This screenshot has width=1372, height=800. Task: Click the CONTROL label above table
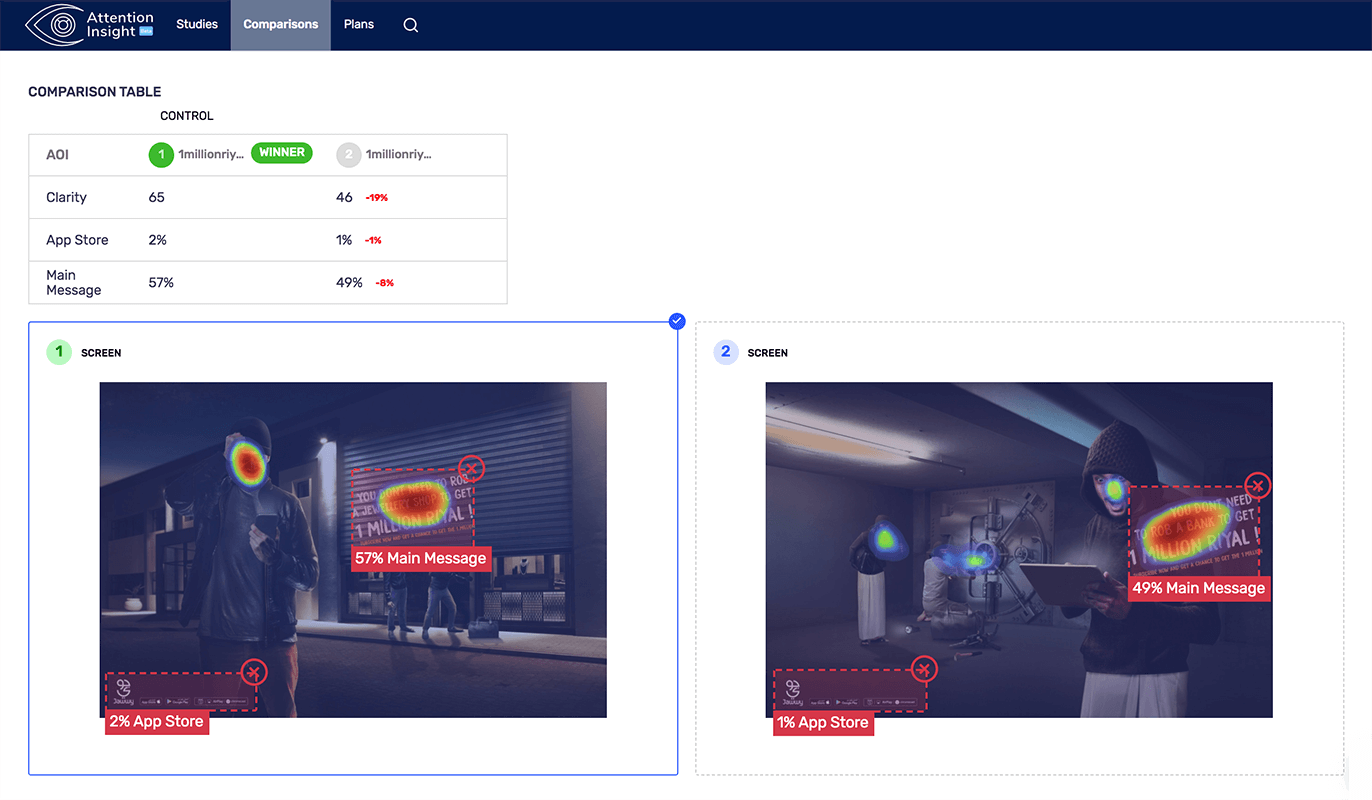pyautogui.click(x=187, y=116)
